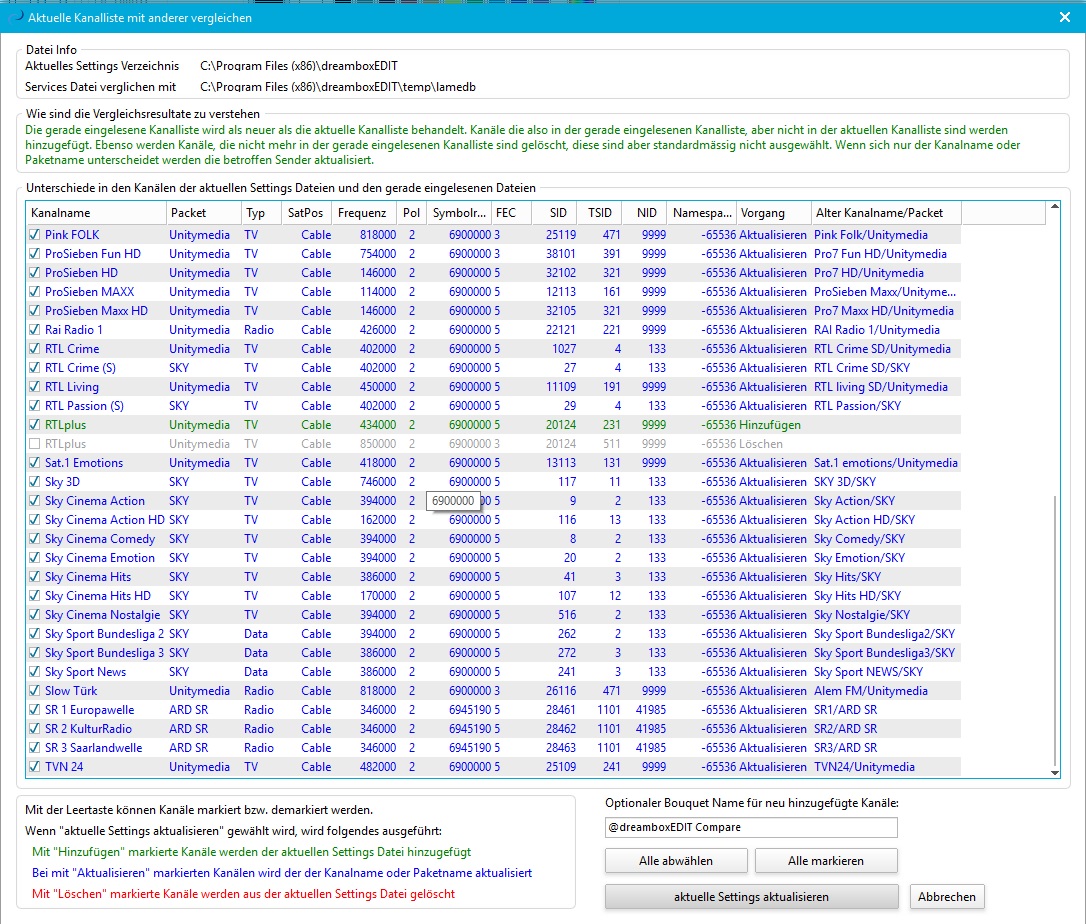Cancel with the Abbrechen button
1086x924 pixels.
pyautogui.click(x=947, y=897)
